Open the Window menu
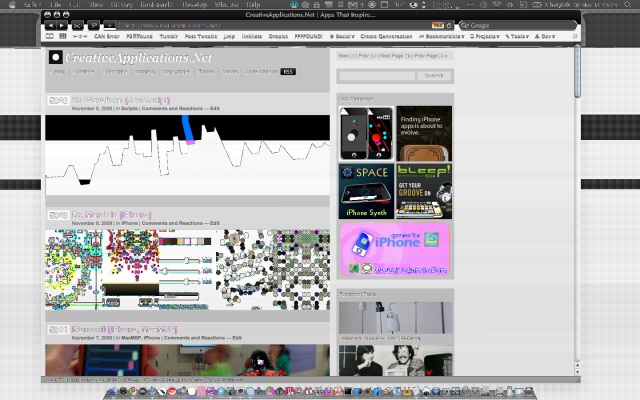 227,4
